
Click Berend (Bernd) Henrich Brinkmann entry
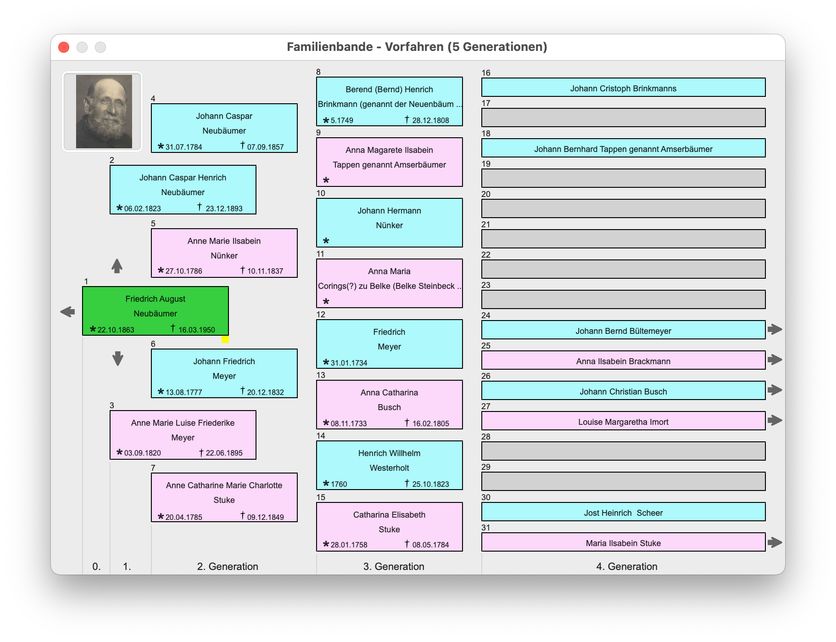pos(389,101)
